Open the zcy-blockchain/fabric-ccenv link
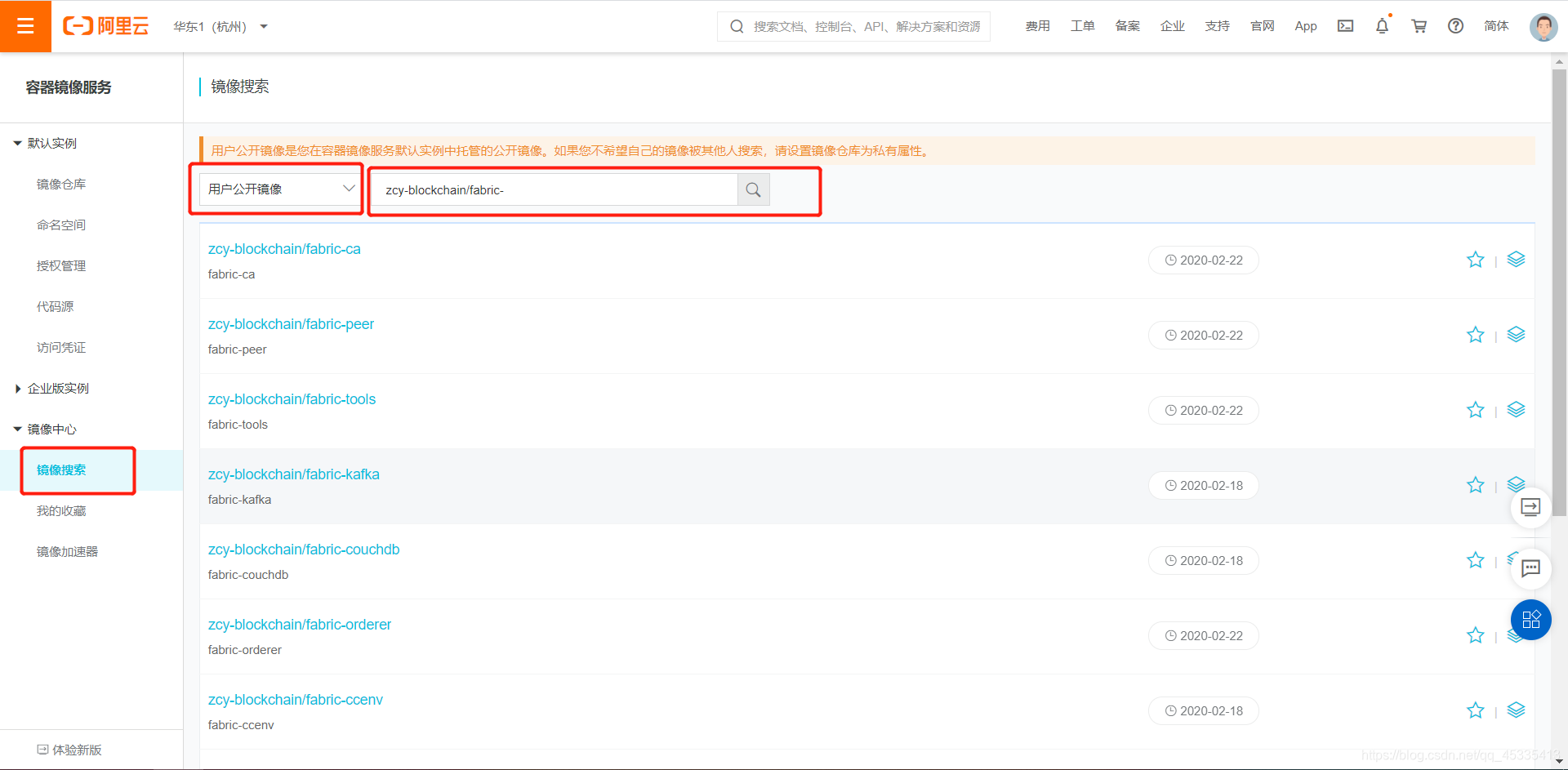 [295, 700]
